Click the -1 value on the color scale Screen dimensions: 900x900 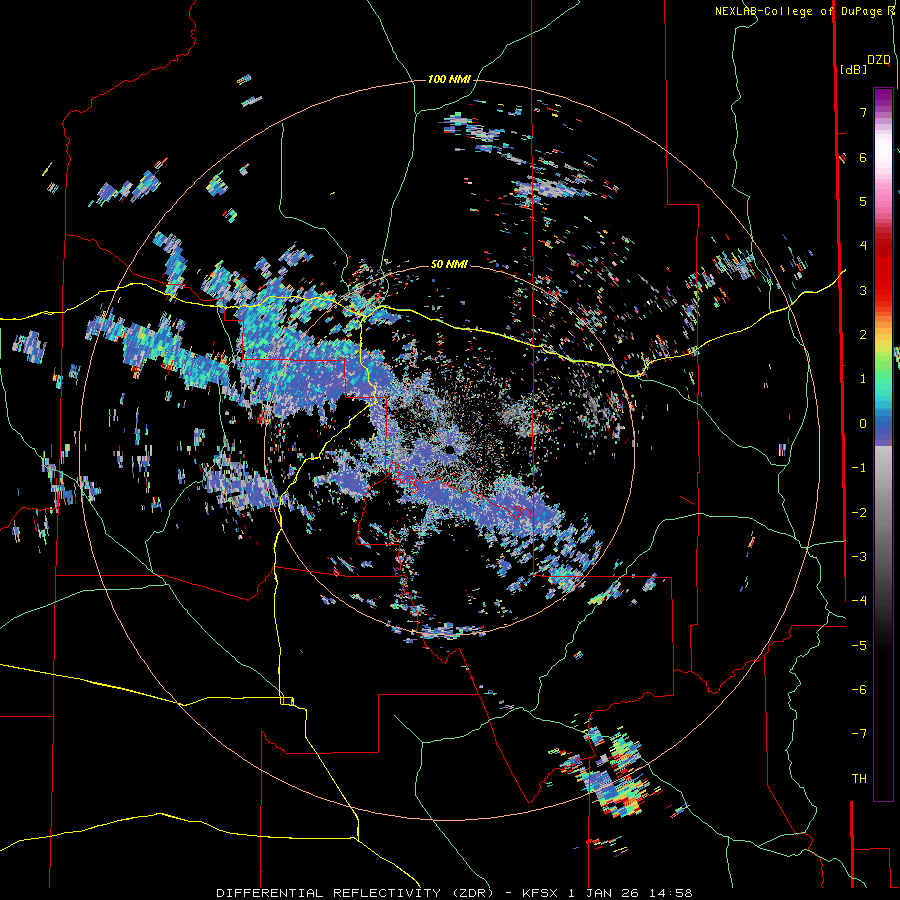tap(859, 468)
